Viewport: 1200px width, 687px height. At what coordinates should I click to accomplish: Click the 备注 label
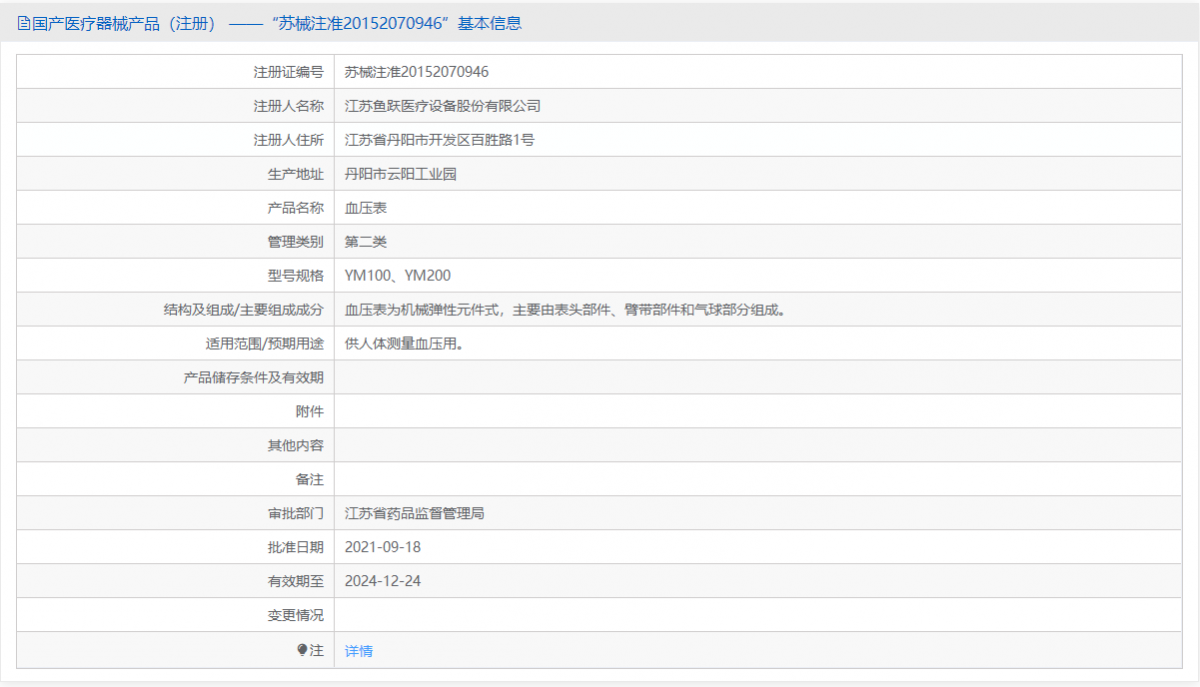pyautogui.click(x=310, y=480)
